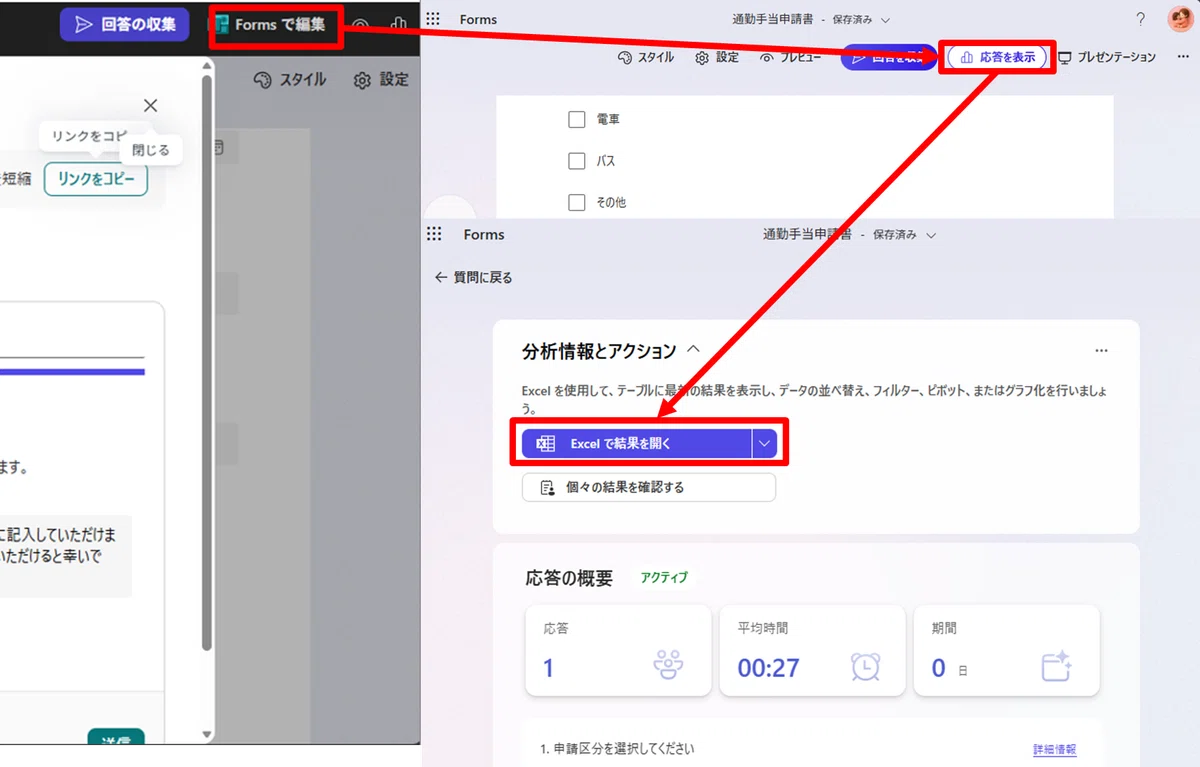Click スタイル palette in the dimmed left window
Screen dimensions: 1200x767
pos(290,79)
